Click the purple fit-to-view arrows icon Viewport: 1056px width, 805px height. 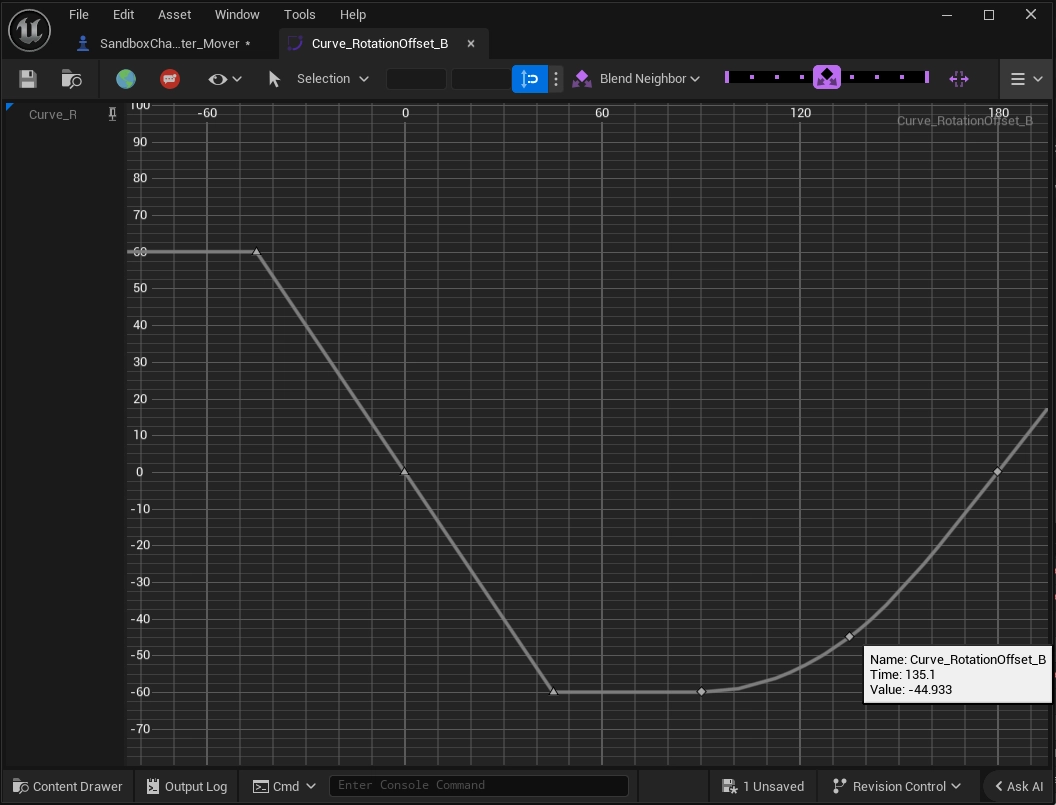pos(958,79)
